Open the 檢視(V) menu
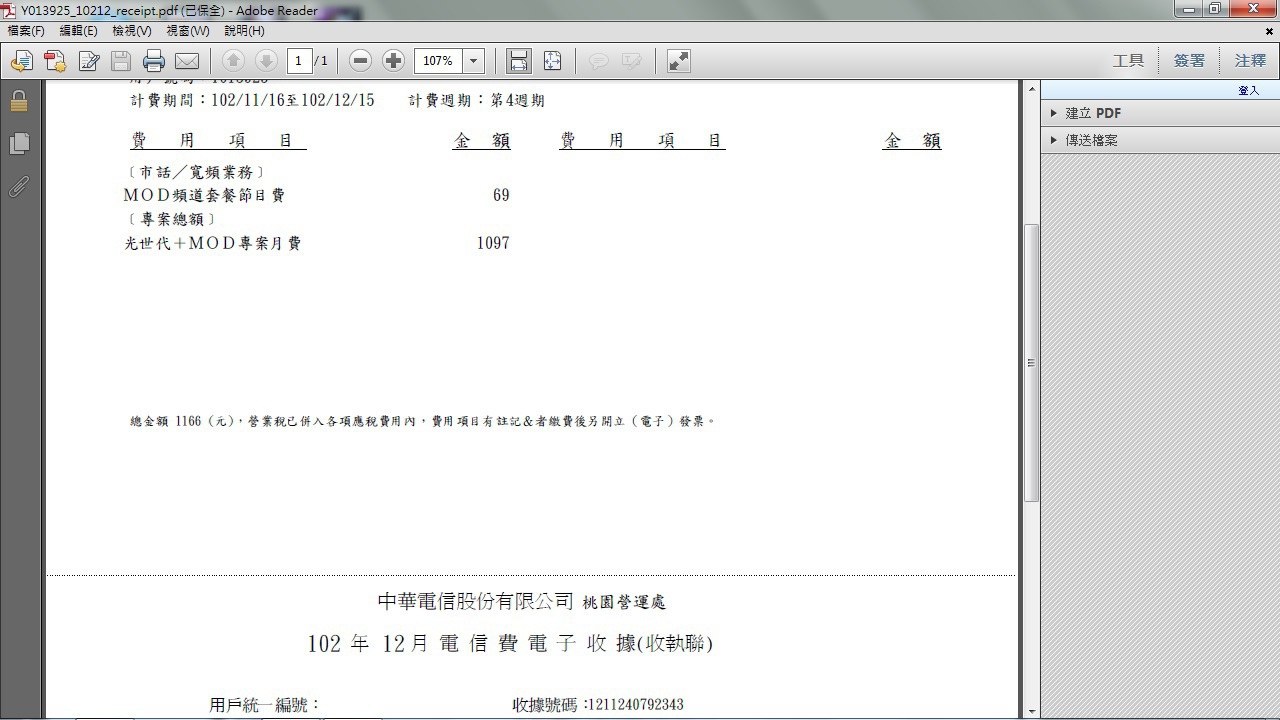This screenshot has height=720, width=1280. click(132, 31)
